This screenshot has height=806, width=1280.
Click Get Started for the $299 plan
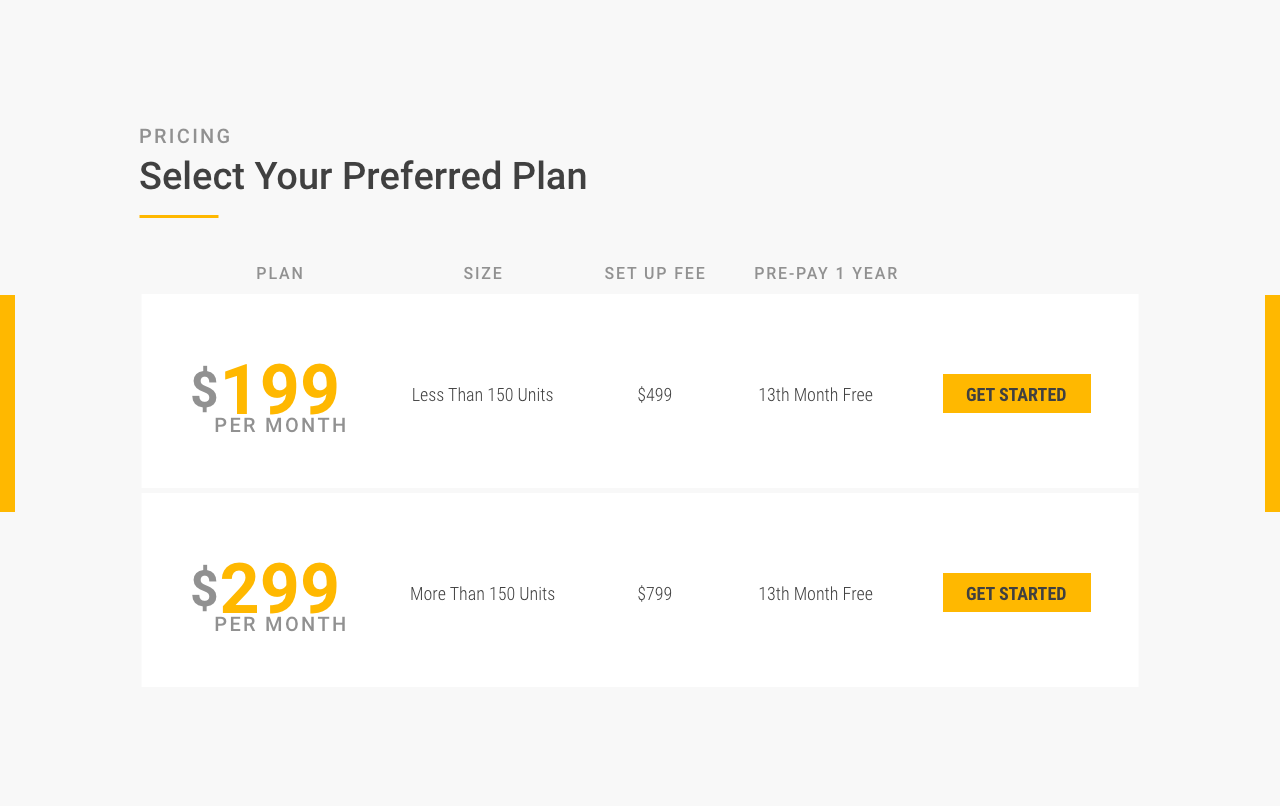coord(1016,593)
